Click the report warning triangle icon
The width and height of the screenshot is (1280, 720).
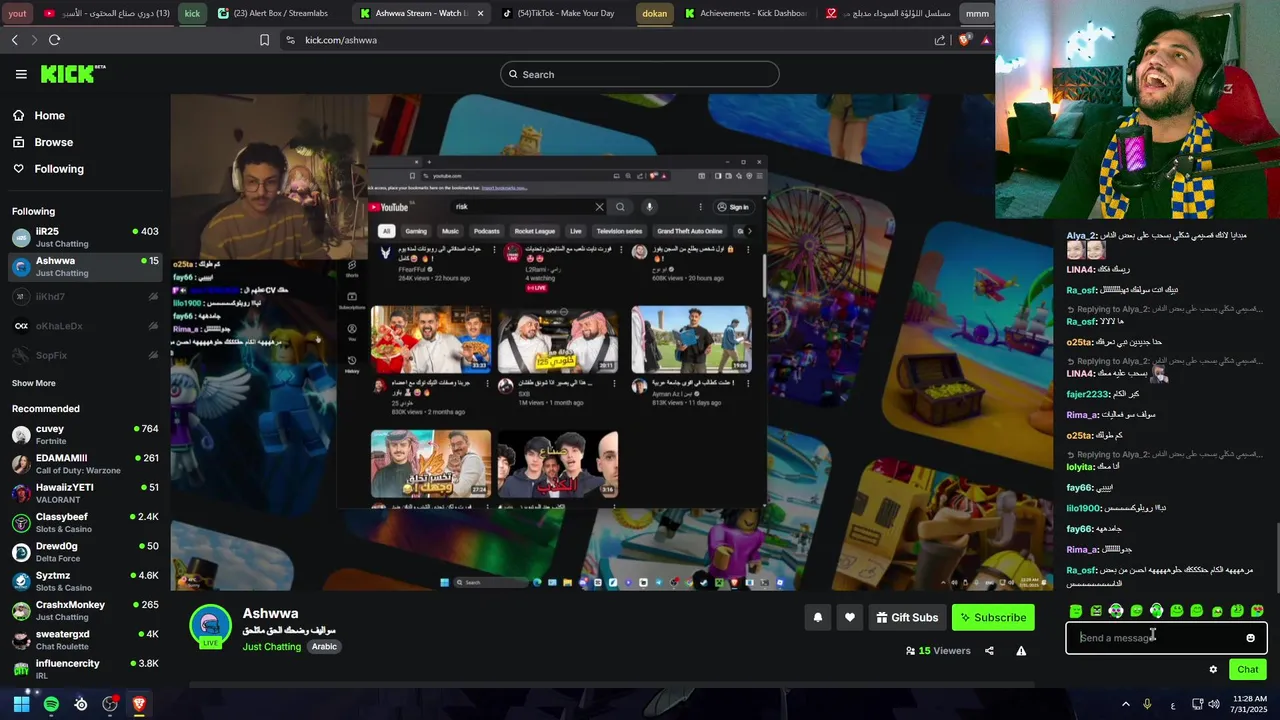tap(1021, 651)
